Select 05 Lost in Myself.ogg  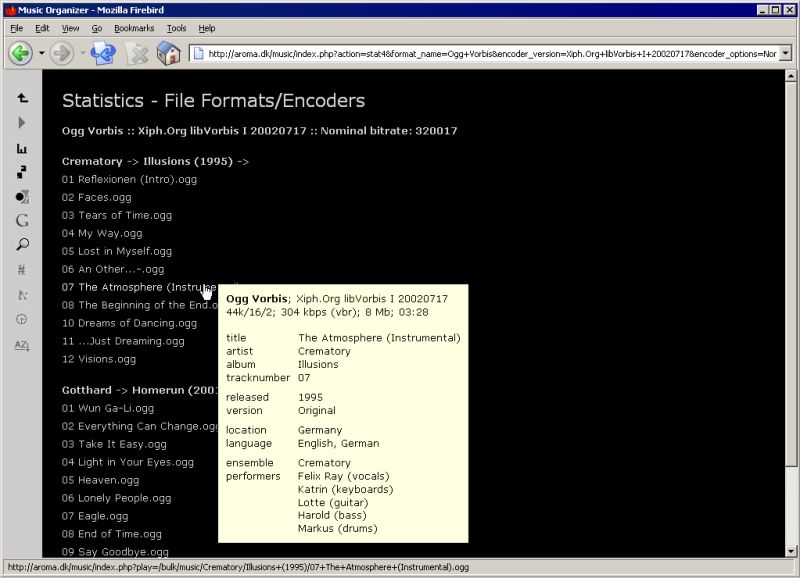click(117, 251)
